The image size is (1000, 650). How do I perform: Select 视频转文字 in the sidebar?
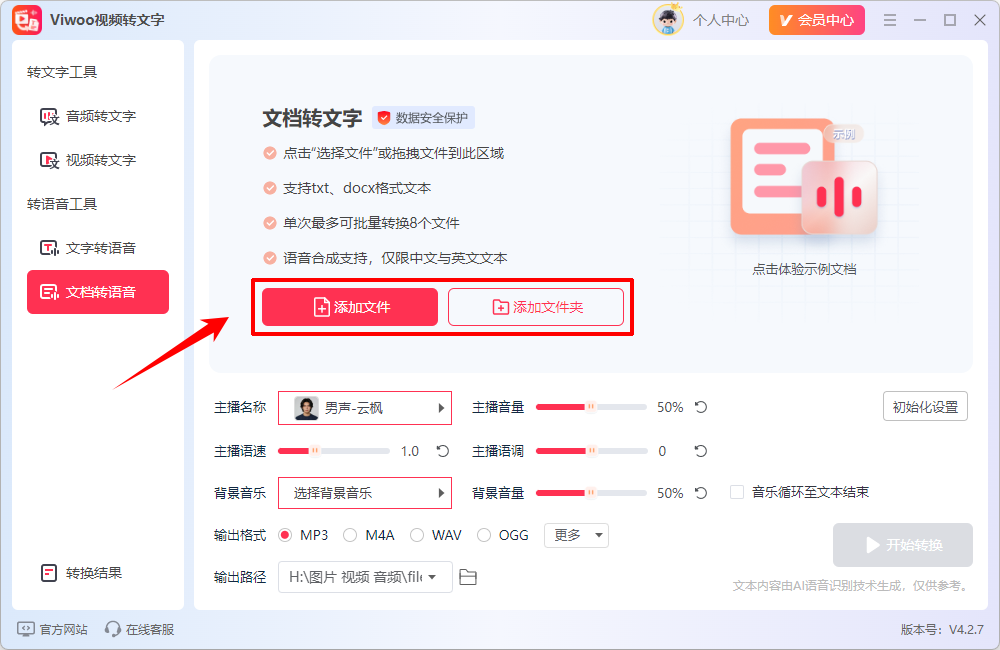click(88, 160)
